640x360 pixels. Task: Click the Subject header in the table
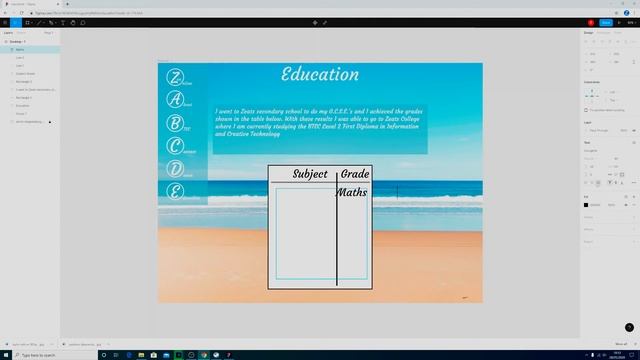[x=310, y=174]
